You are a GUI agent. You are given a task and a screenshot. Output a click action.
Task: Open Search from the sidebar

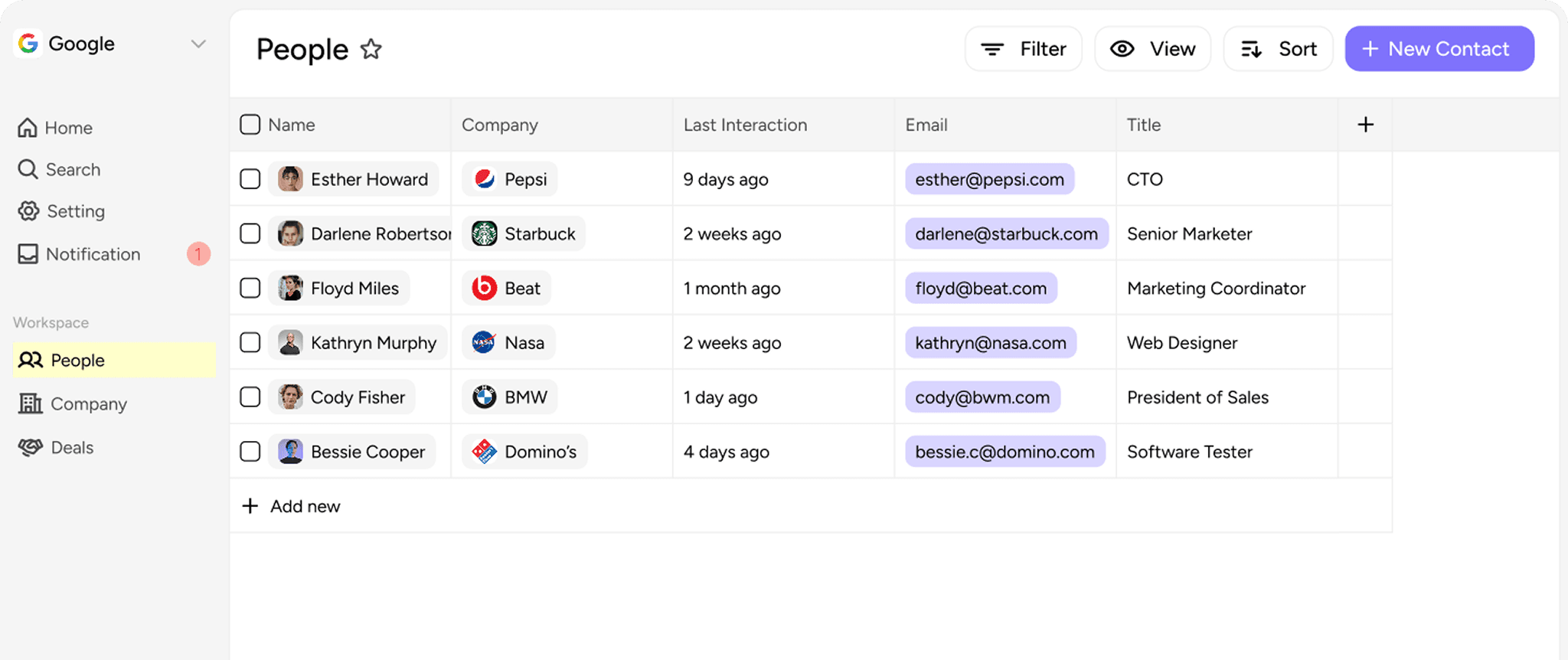[59, 169]
